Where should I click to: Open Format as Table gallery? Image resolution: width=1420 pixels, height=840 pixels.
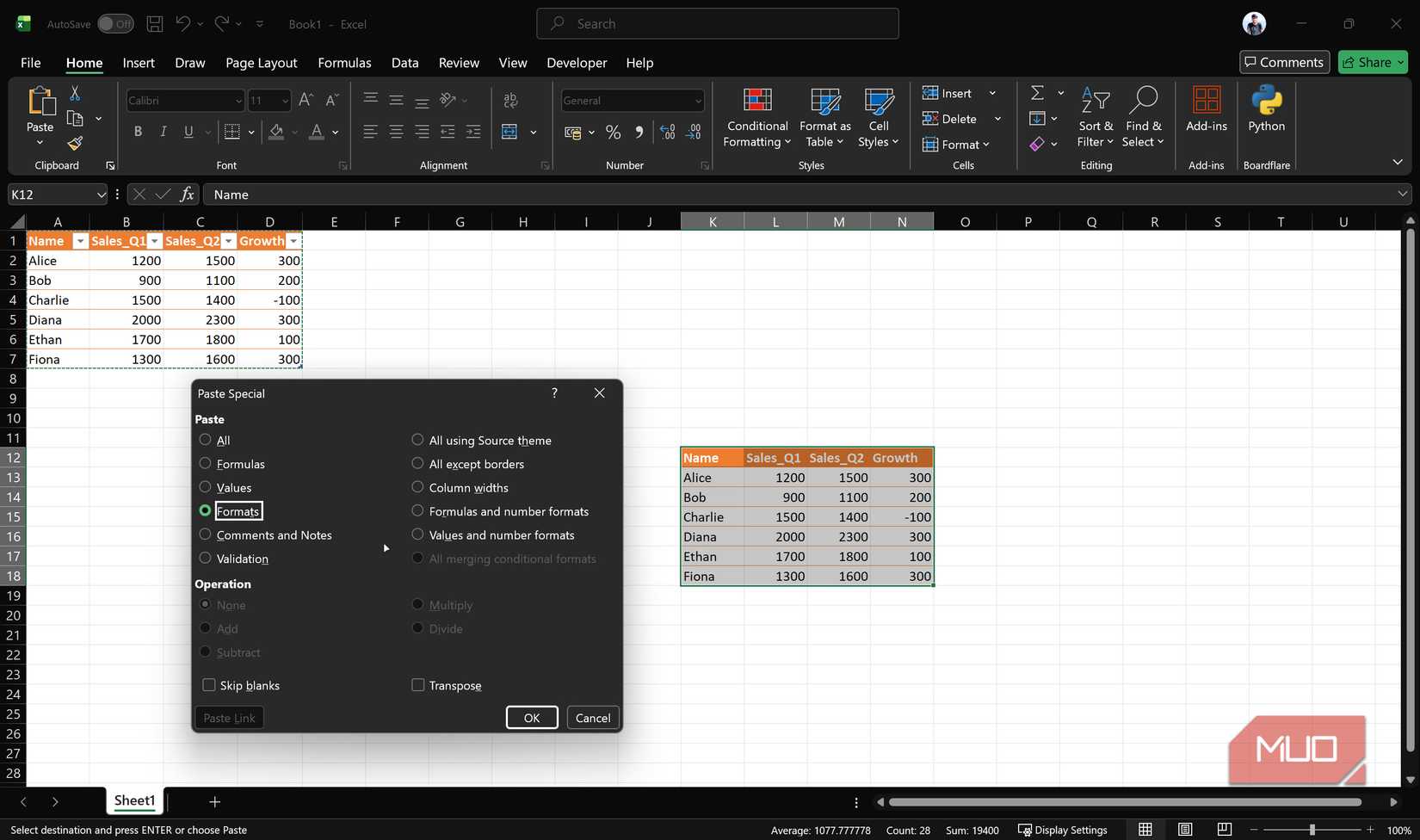pyautogui.click(x=824, y=118)
